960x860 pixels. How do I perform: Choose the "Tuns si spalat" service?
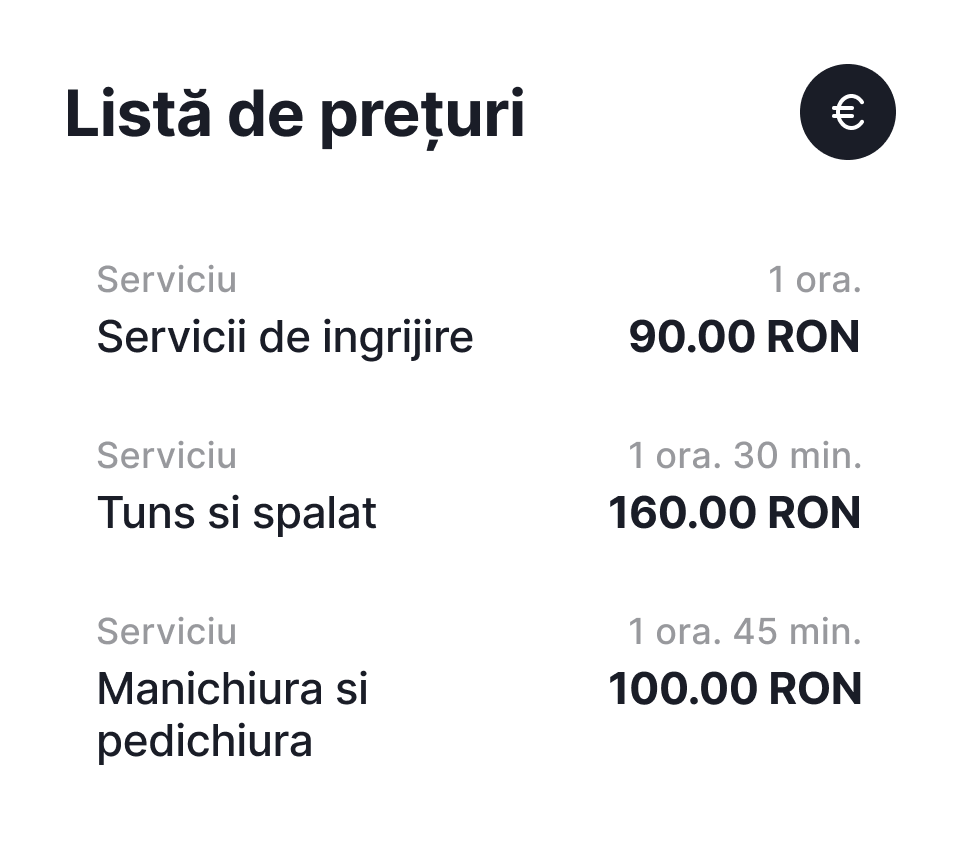(x=236, y=514)
